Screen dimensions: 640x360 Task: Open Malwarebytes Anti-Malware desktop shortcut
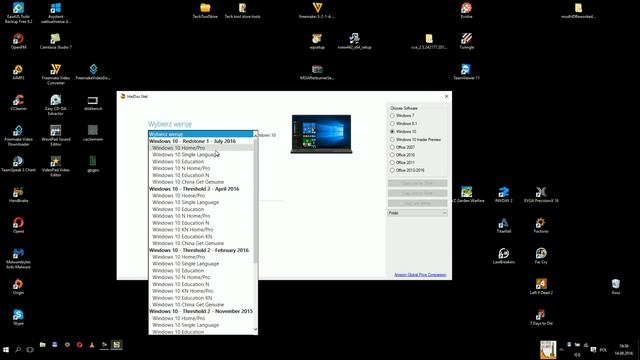point(18,258)
